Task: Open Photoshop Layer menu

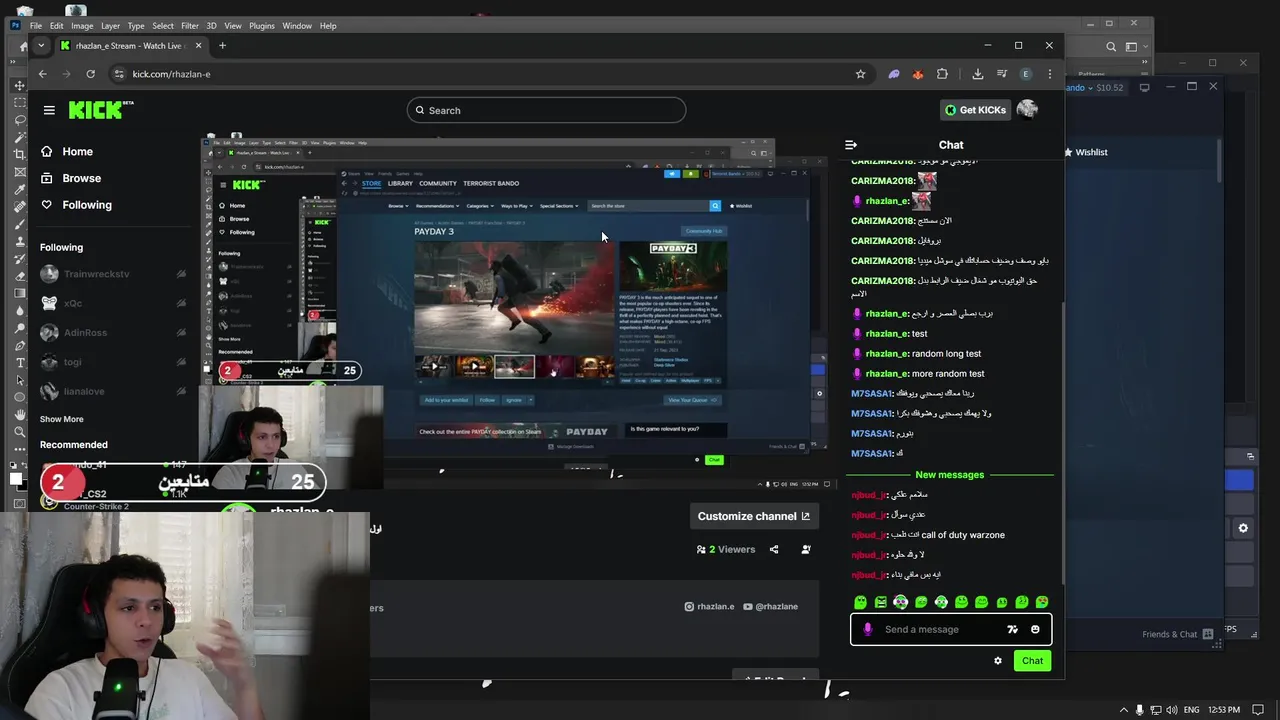Action: coord(110,26)
